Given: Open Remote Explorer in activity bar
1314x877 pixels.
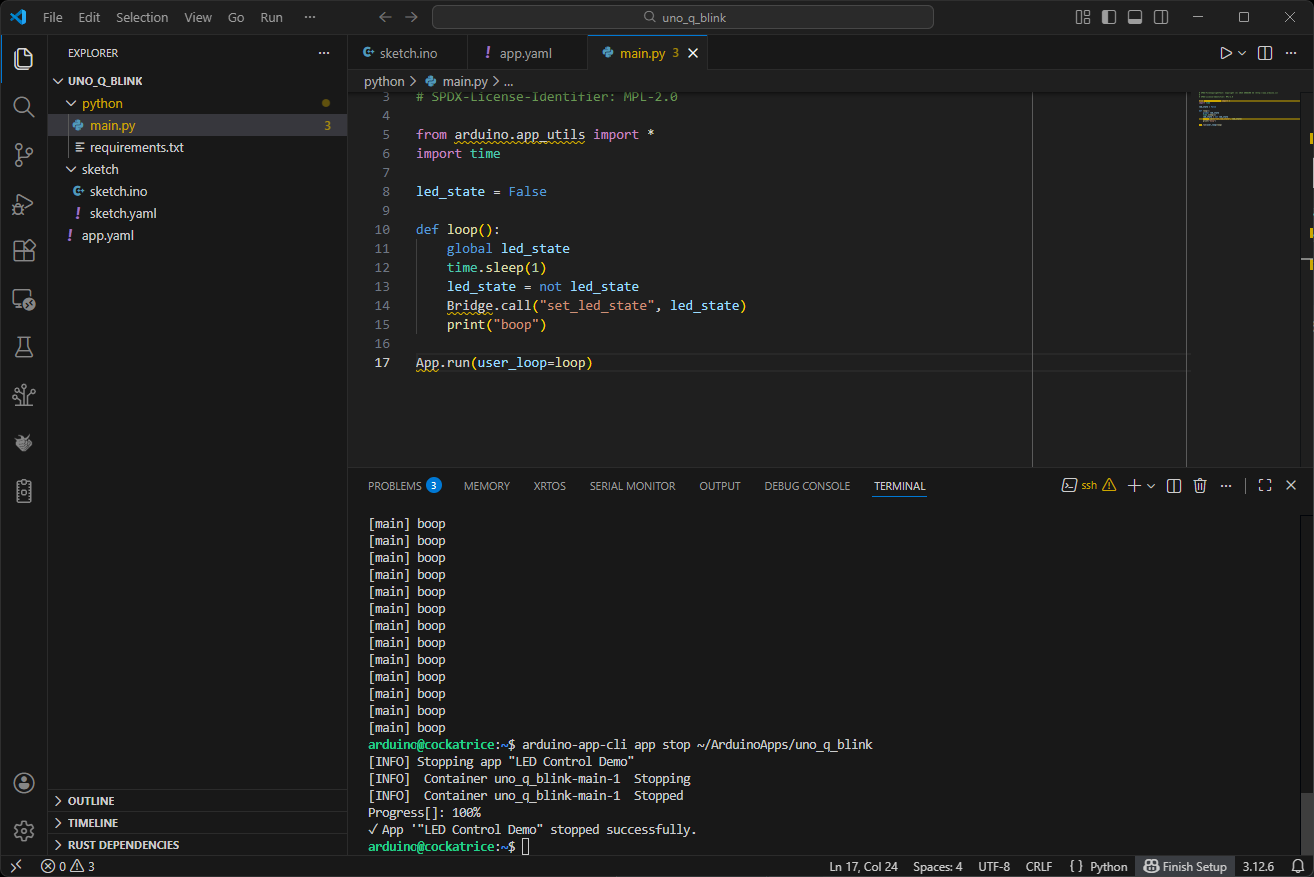Looking at the screenshot, I should [x=24, y=299].
